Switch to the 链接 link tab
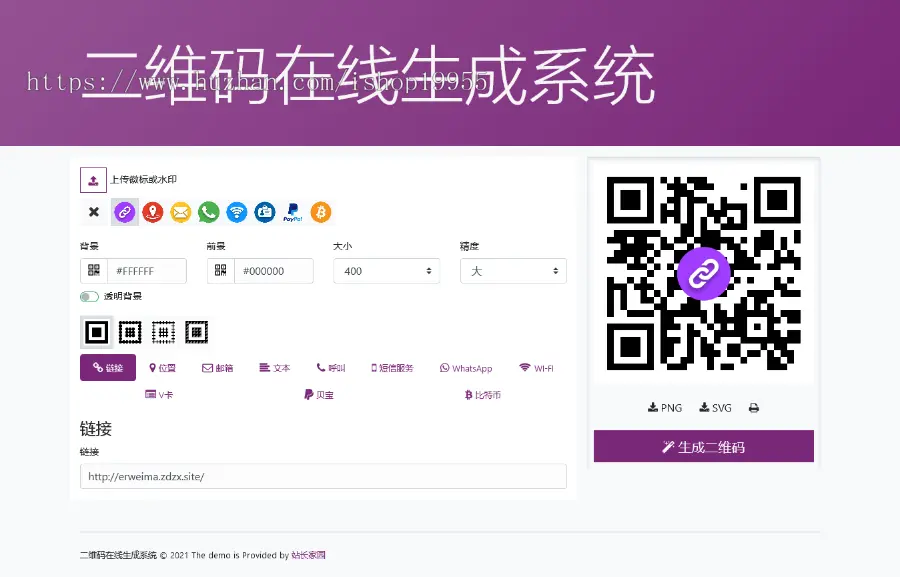The image size is (900, 577). click(108, 367)
